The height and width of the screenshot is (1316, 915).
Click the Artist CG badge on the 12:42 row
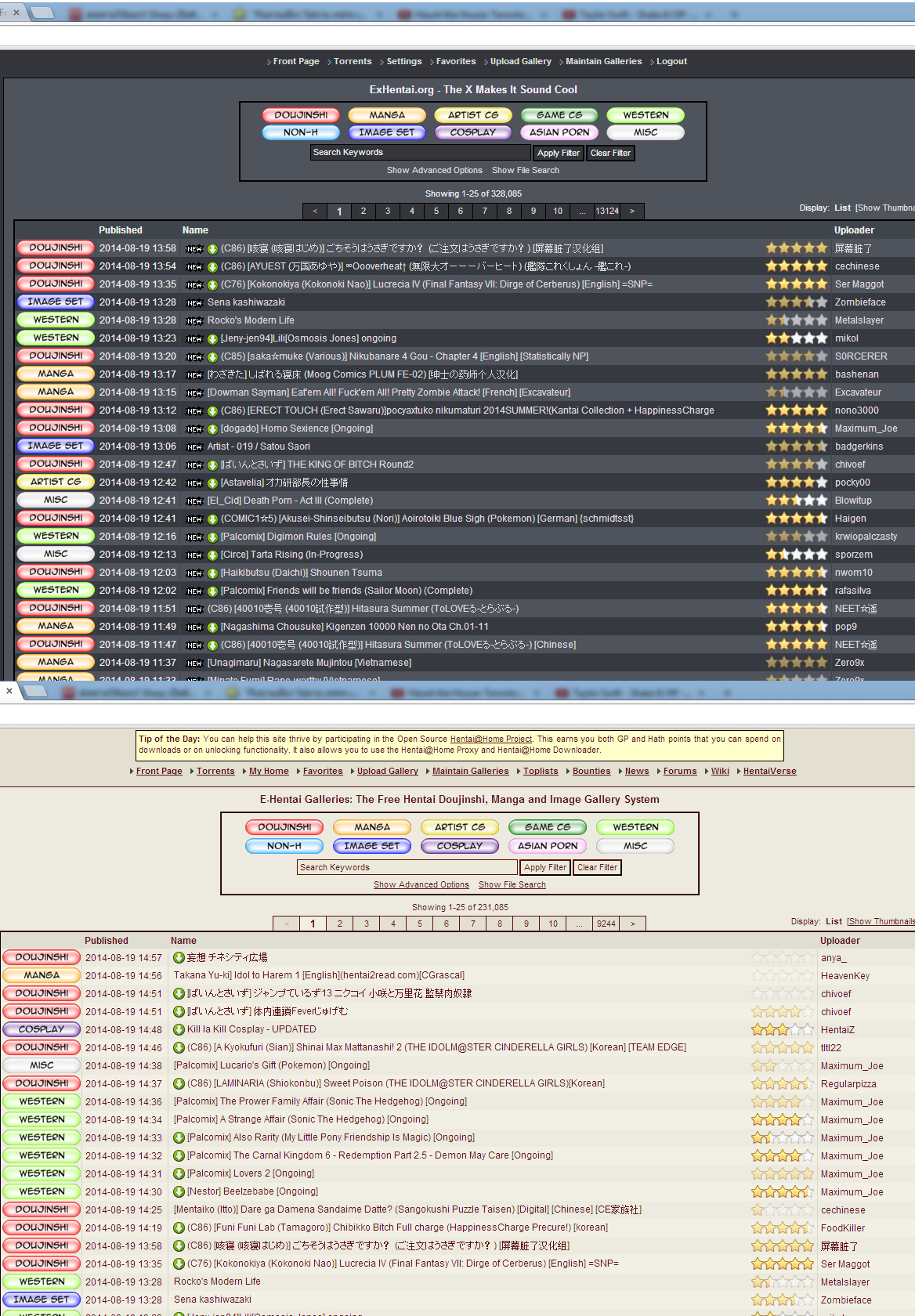pyautogui.click(x=56, y=482)
